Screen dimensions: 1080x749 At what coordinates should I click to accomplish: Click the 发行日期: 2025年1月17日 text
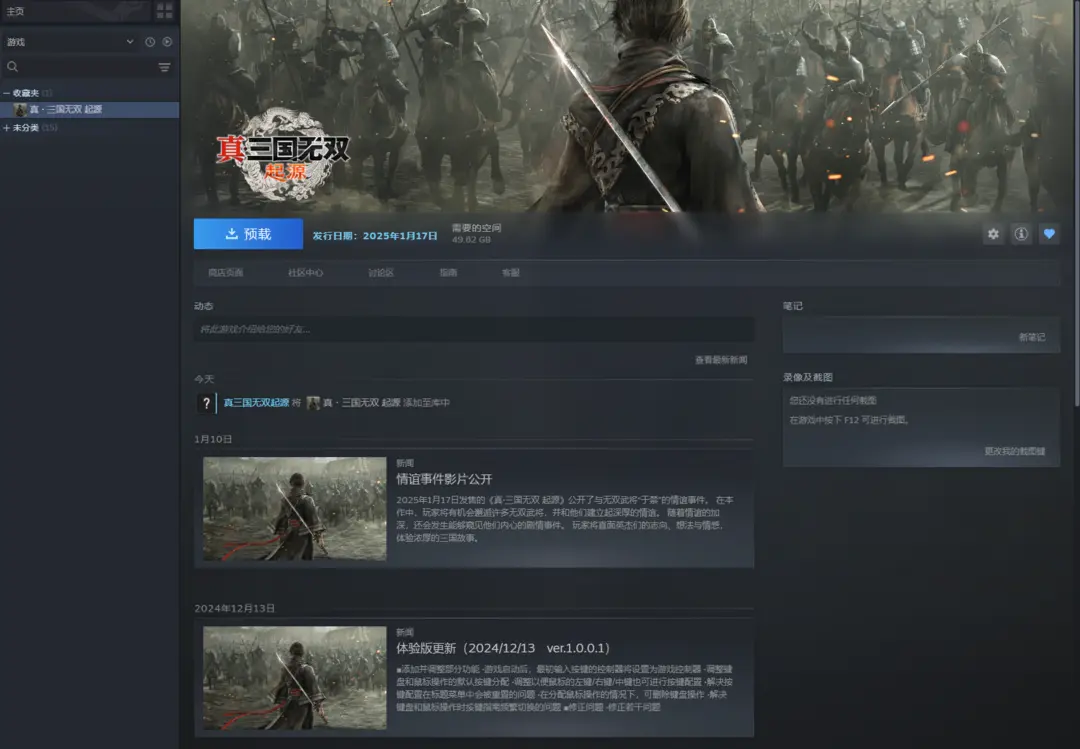(375, 236)
